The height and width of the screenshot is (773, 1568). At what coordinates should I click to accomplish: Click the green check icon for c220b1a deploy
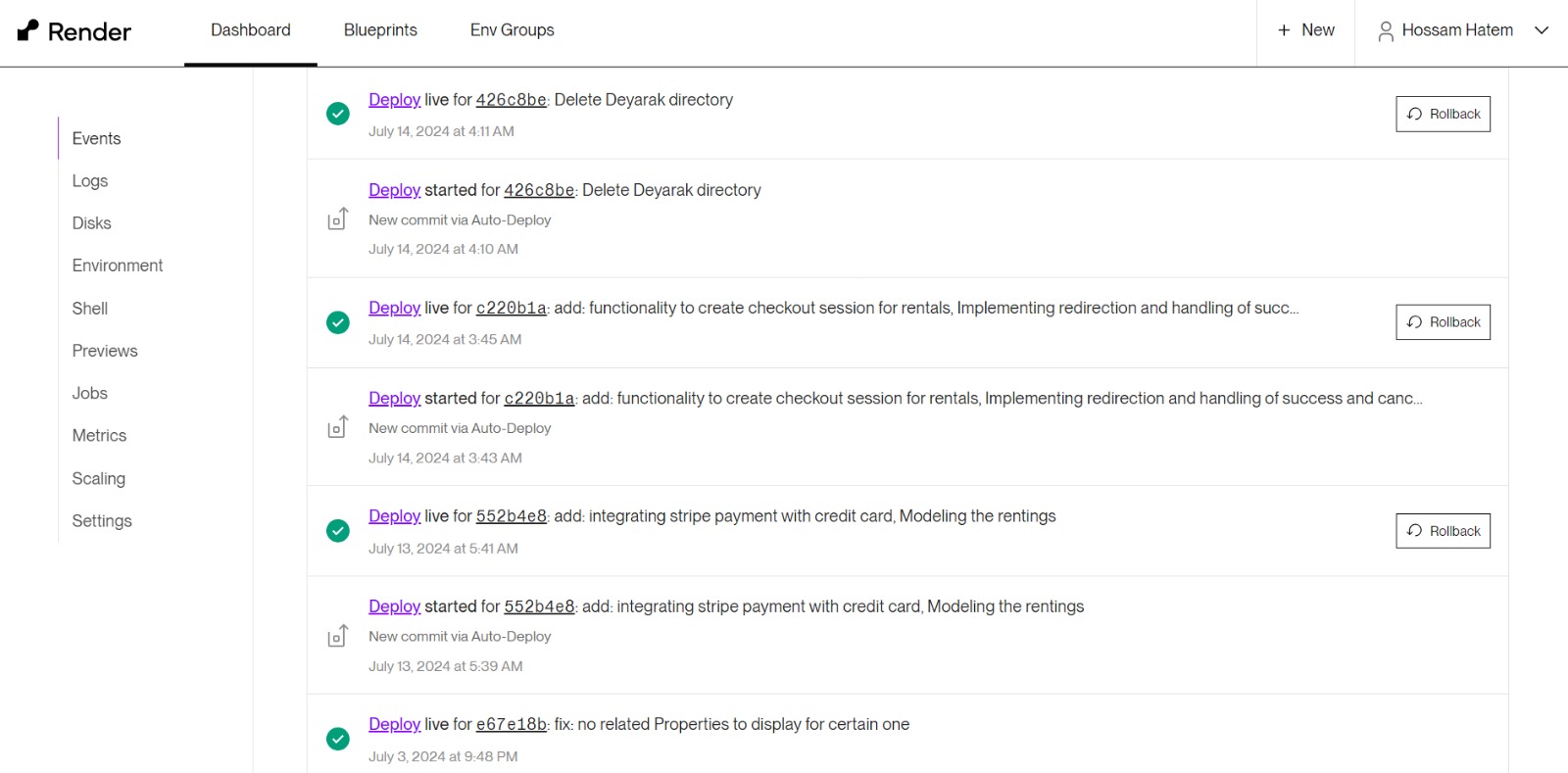pyautogui.click(x=338, y=322)
